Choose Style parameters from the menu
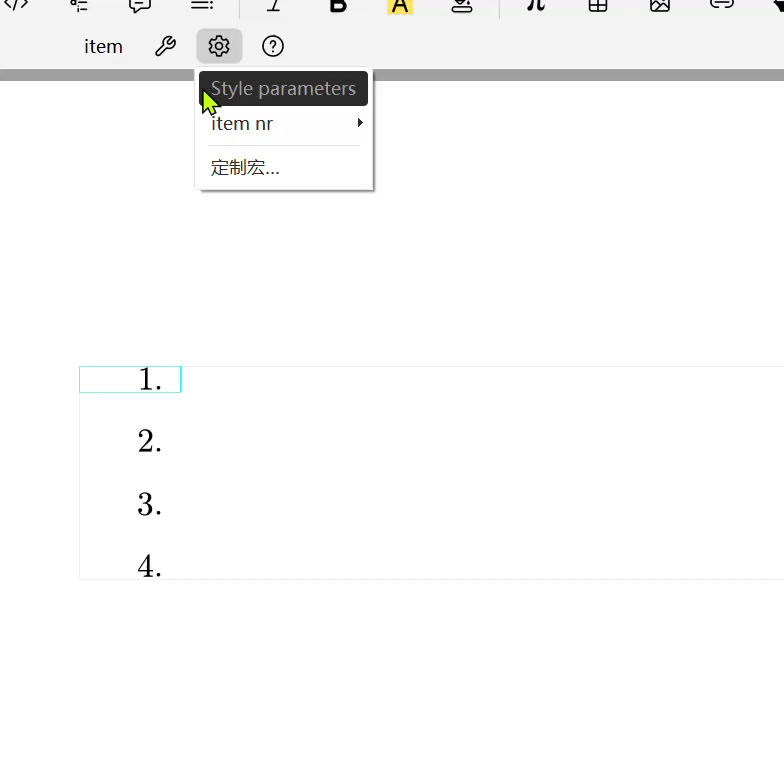 click(x=283, y=88)
